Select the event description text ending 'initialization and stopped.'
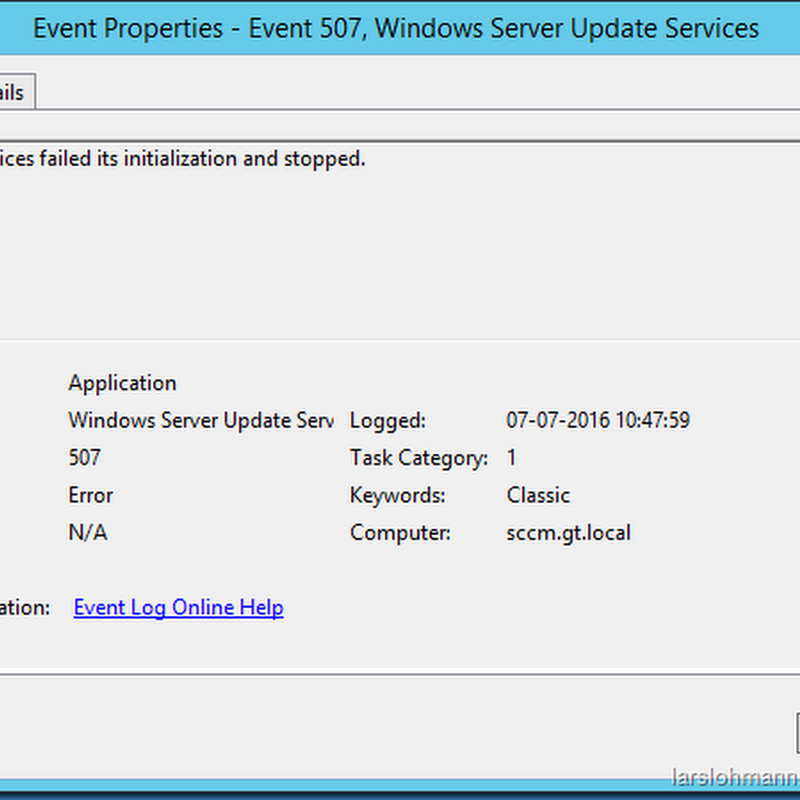 pos(183,159)
